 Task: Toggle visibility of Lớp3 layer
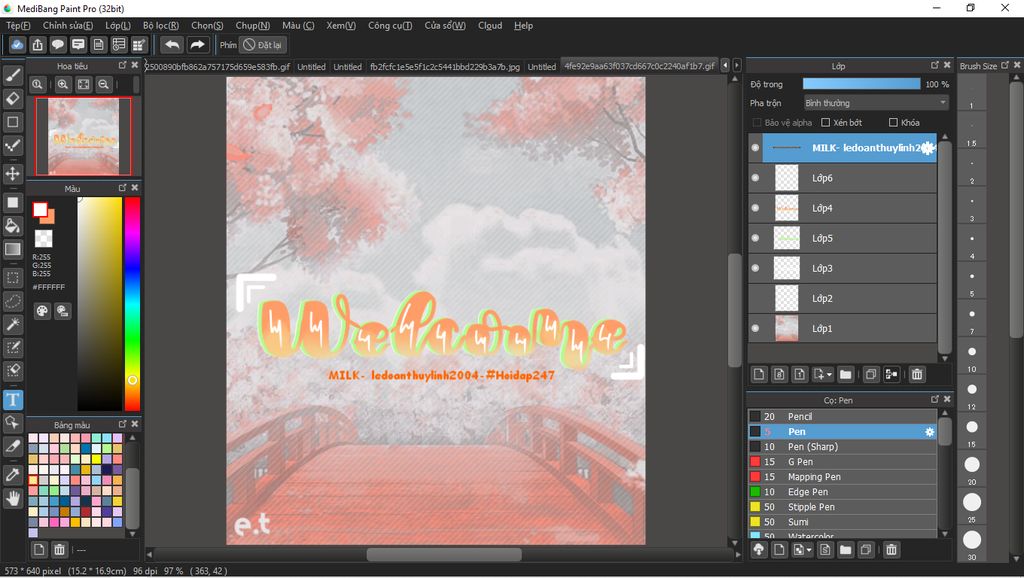(x=756, y=268)
